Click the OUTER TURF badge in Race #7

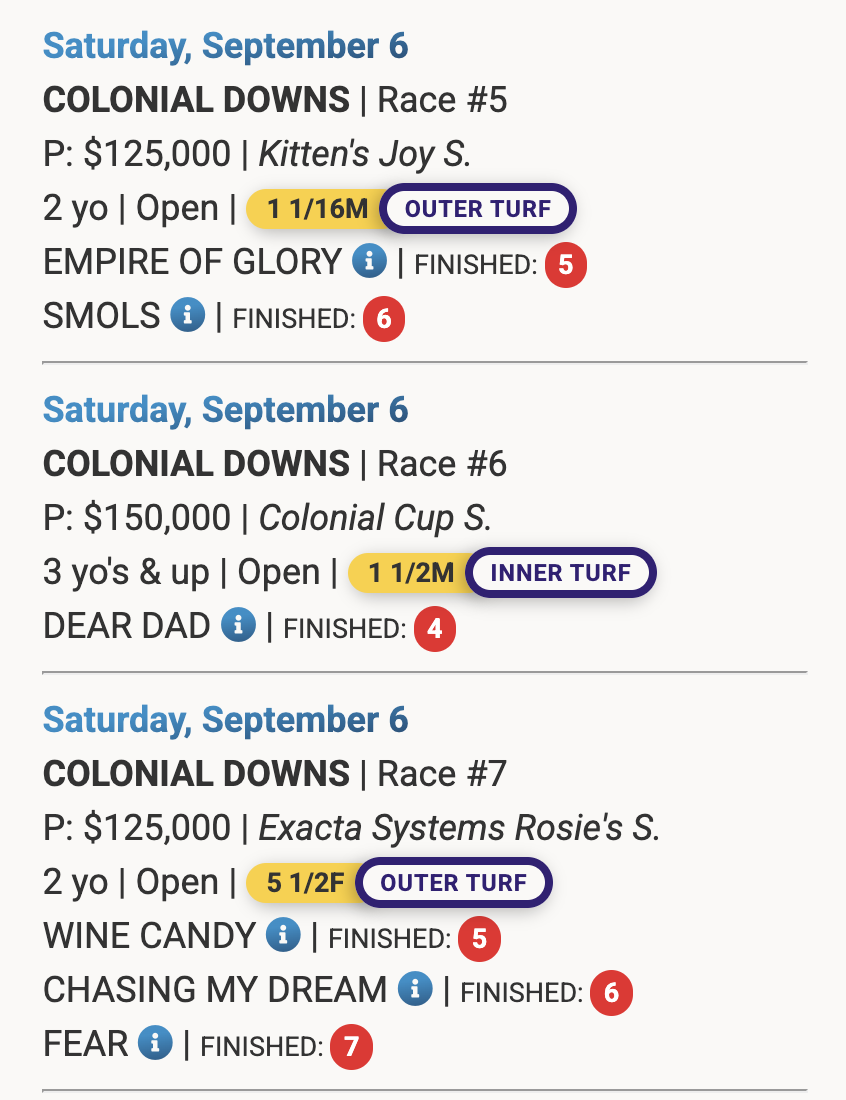(454, 883)
